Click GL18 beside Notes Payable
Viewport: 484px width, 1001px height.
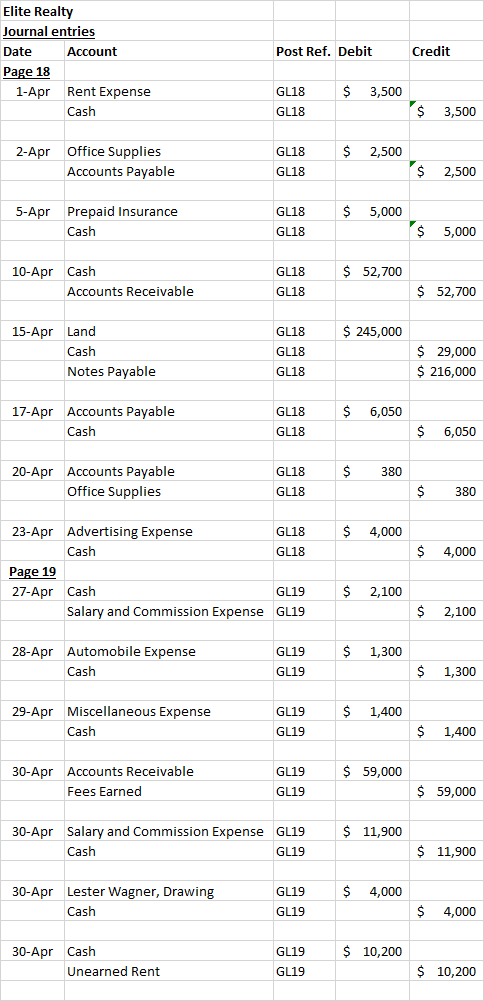tap(304, 372)
